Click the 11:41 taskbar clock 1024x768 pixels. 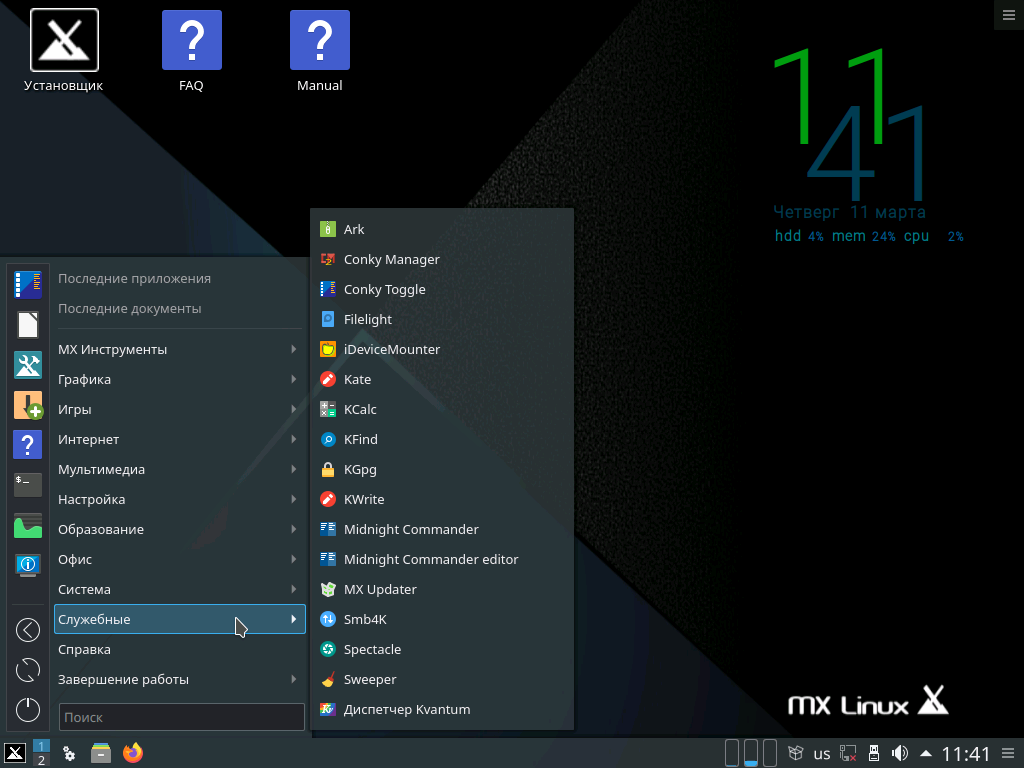966,754
